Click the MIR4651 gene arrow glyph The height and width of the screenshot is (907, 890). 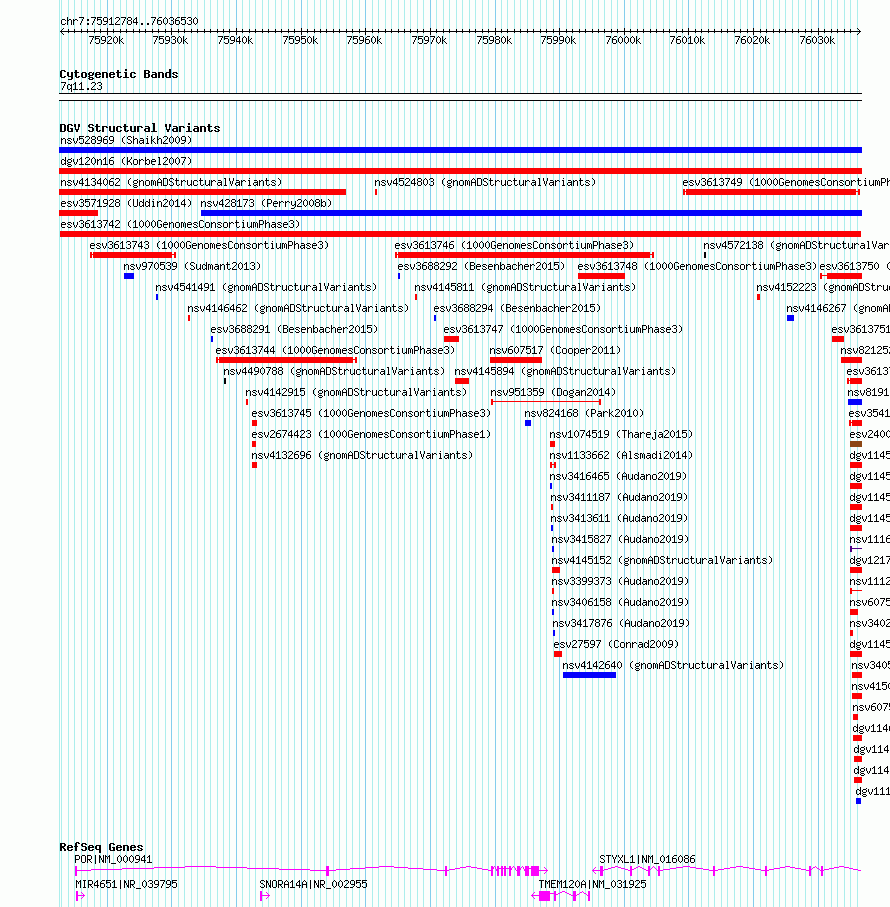coord(80,896)
